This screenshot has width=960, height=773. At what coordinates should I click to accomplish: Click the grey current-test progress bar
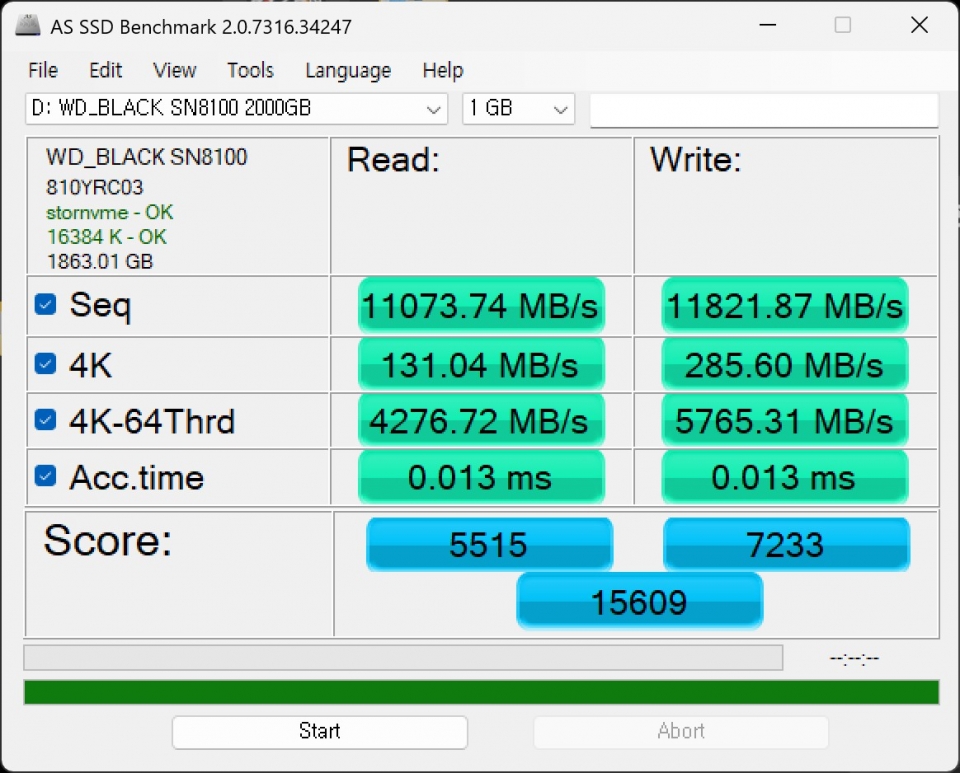click(x=403, y=657)
